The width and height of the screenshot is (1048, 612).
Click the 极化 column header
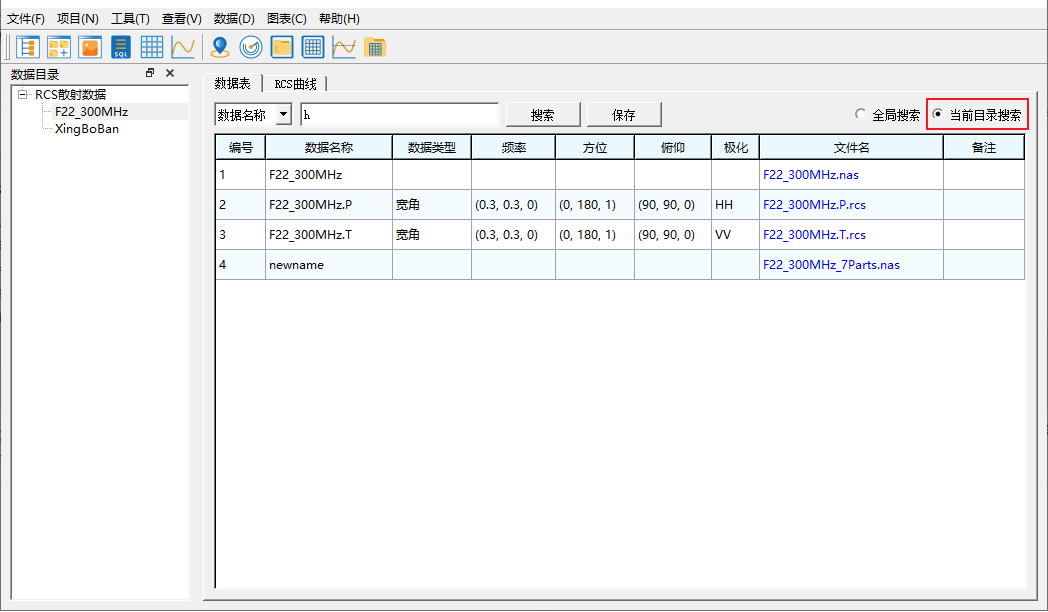[735, 148]
